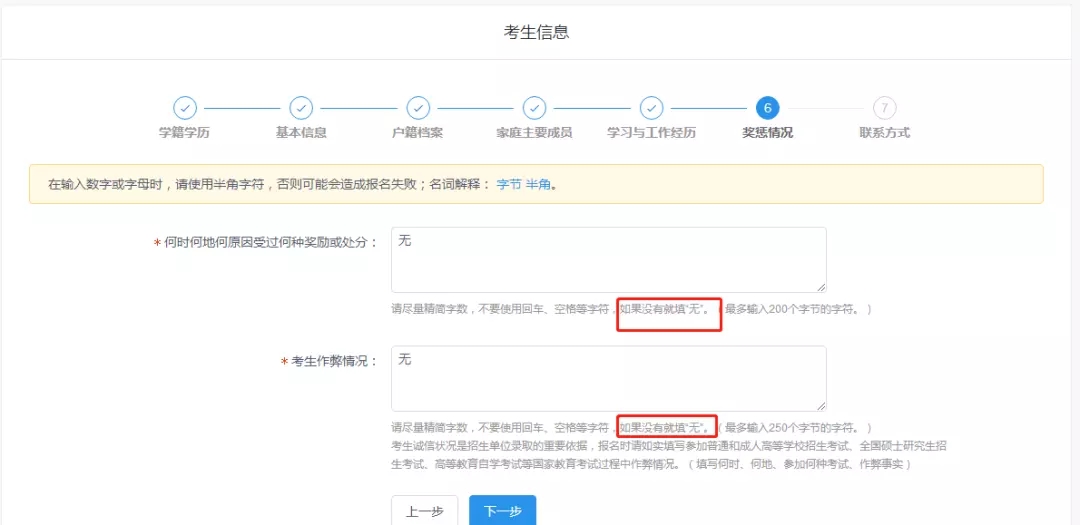Select the 奖惩情况 step label
This screenshot has height=525, width=1080.
[x=768, y=133]
